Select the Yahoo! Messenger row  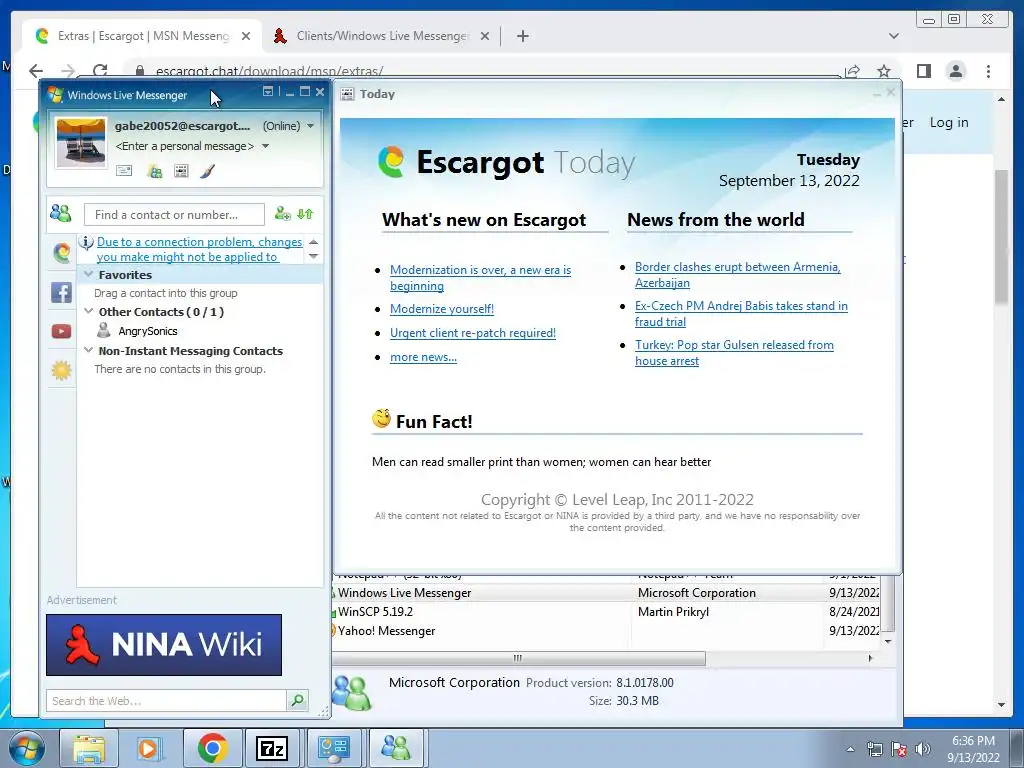(x=606, y=631)
